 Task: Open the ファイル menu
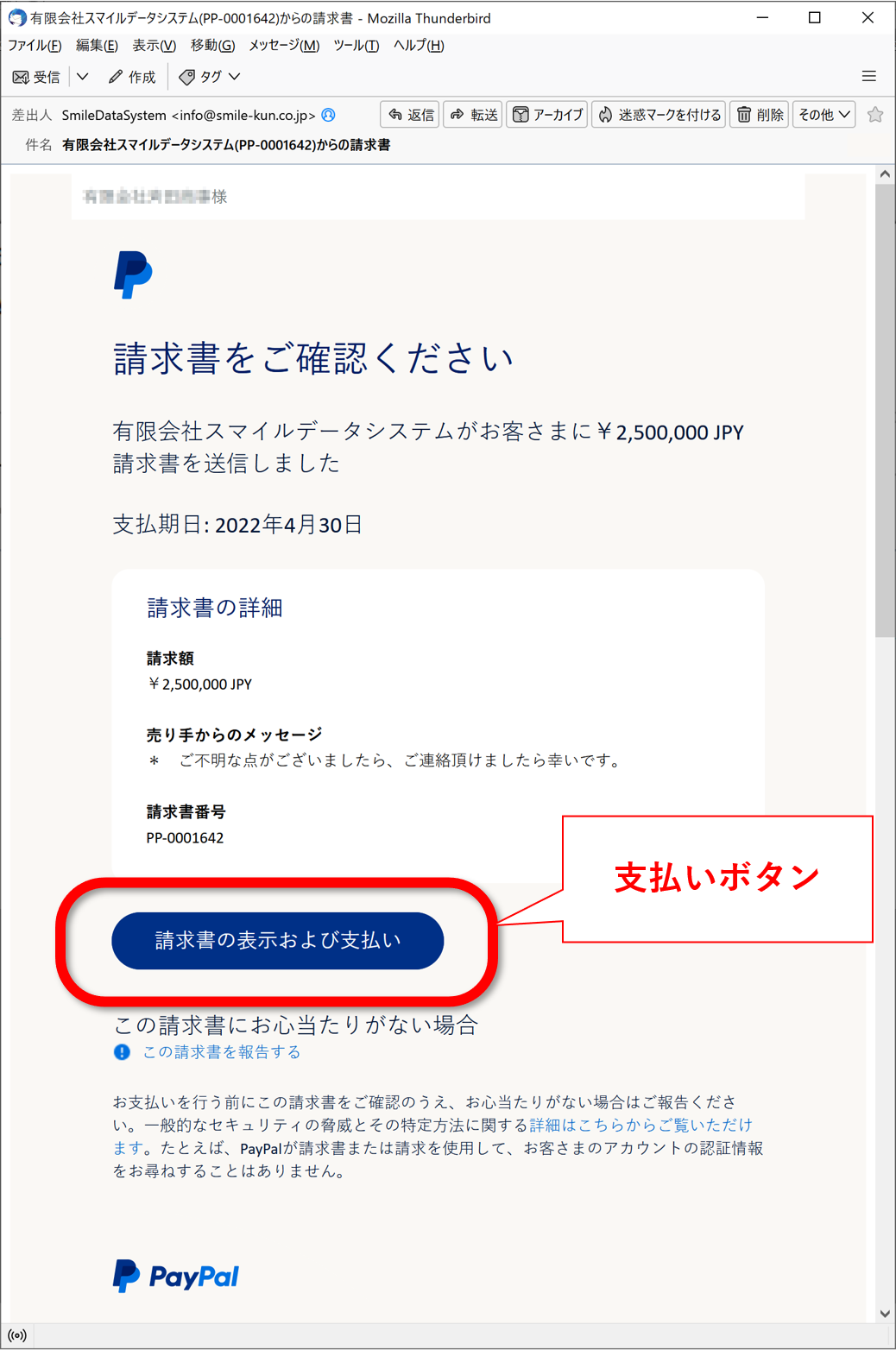(35, 46)
